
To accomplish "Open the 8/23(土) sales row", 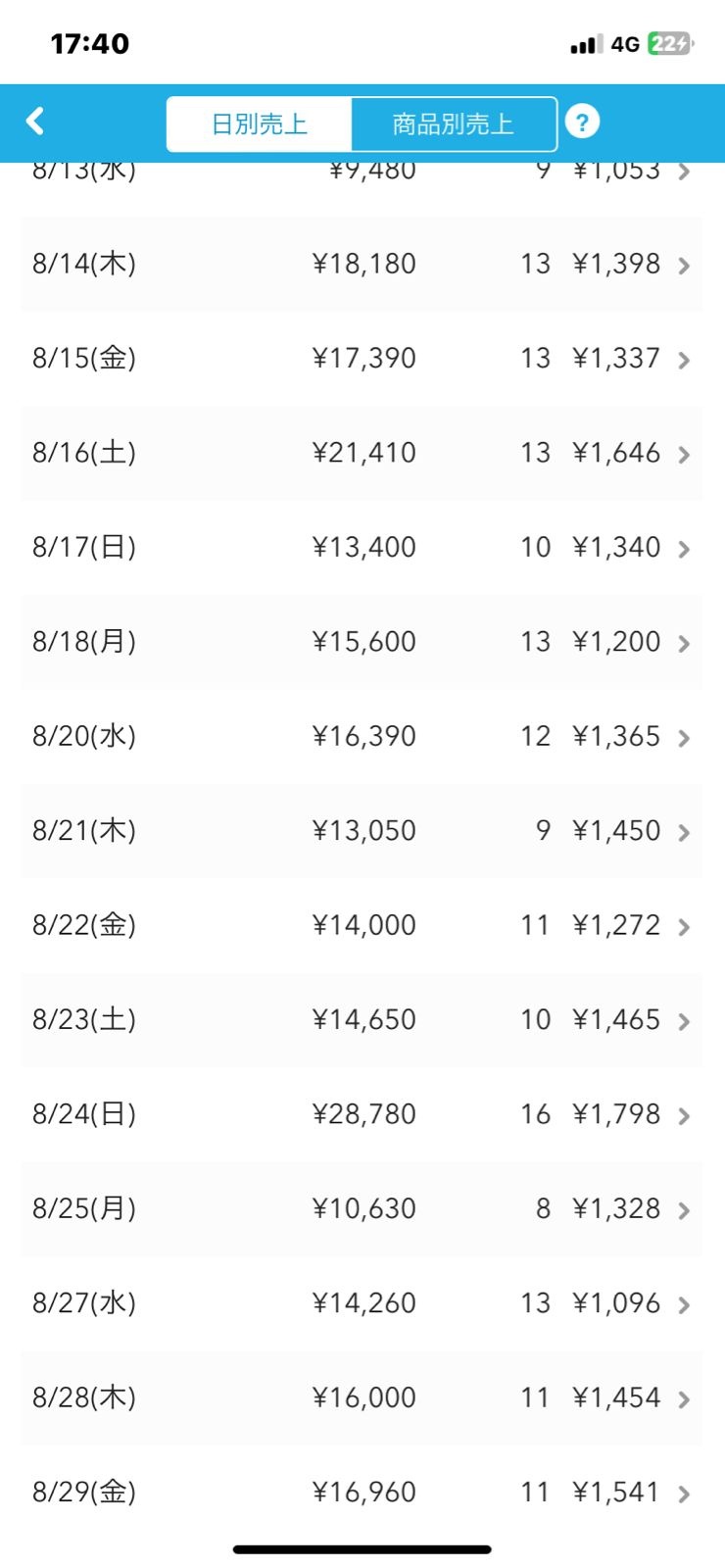I will pyautogui.click(x=362, y=1019).
